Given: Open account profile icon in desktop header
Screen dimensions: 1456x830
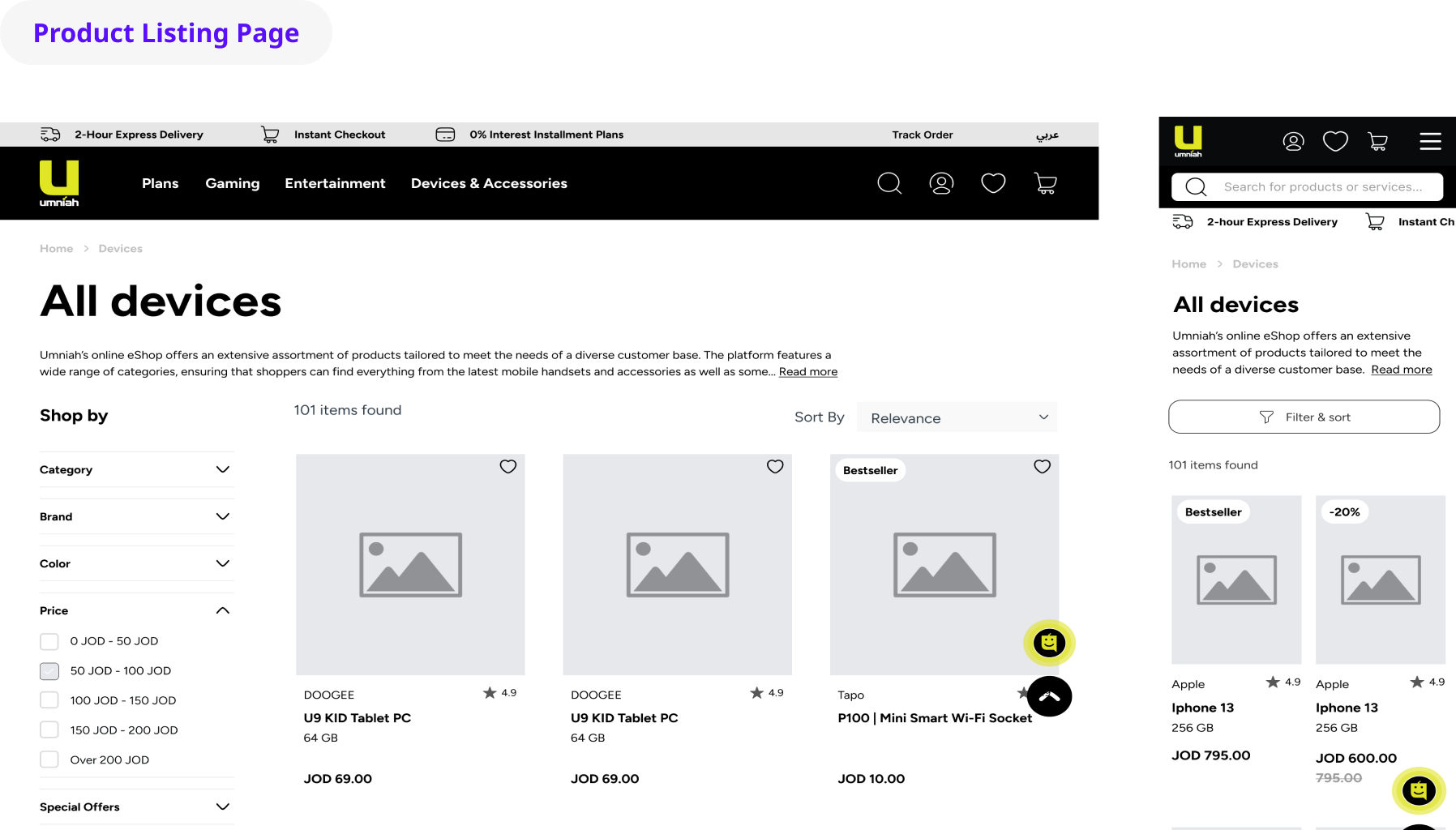Looking at the screenshot, I should coord(941,183).
